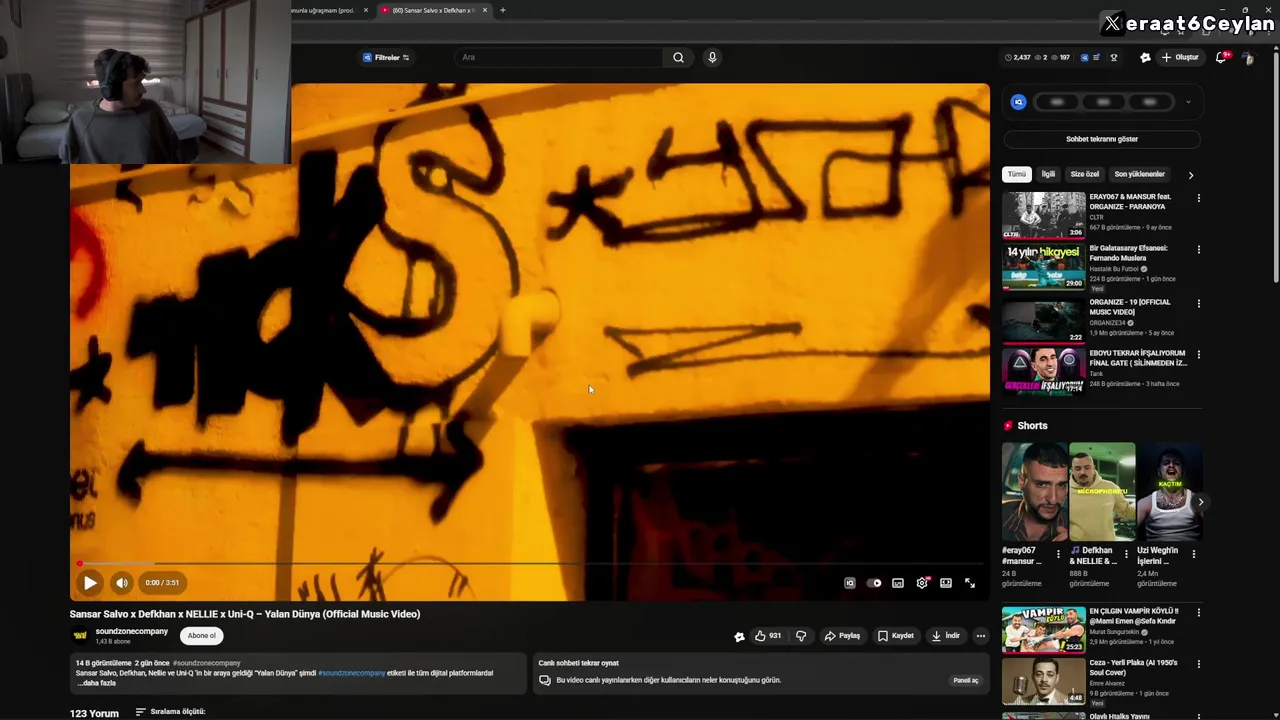Viewport: 1280px width, 720px height.
Task: Download video with İndir button
Action: coord(946,636)
